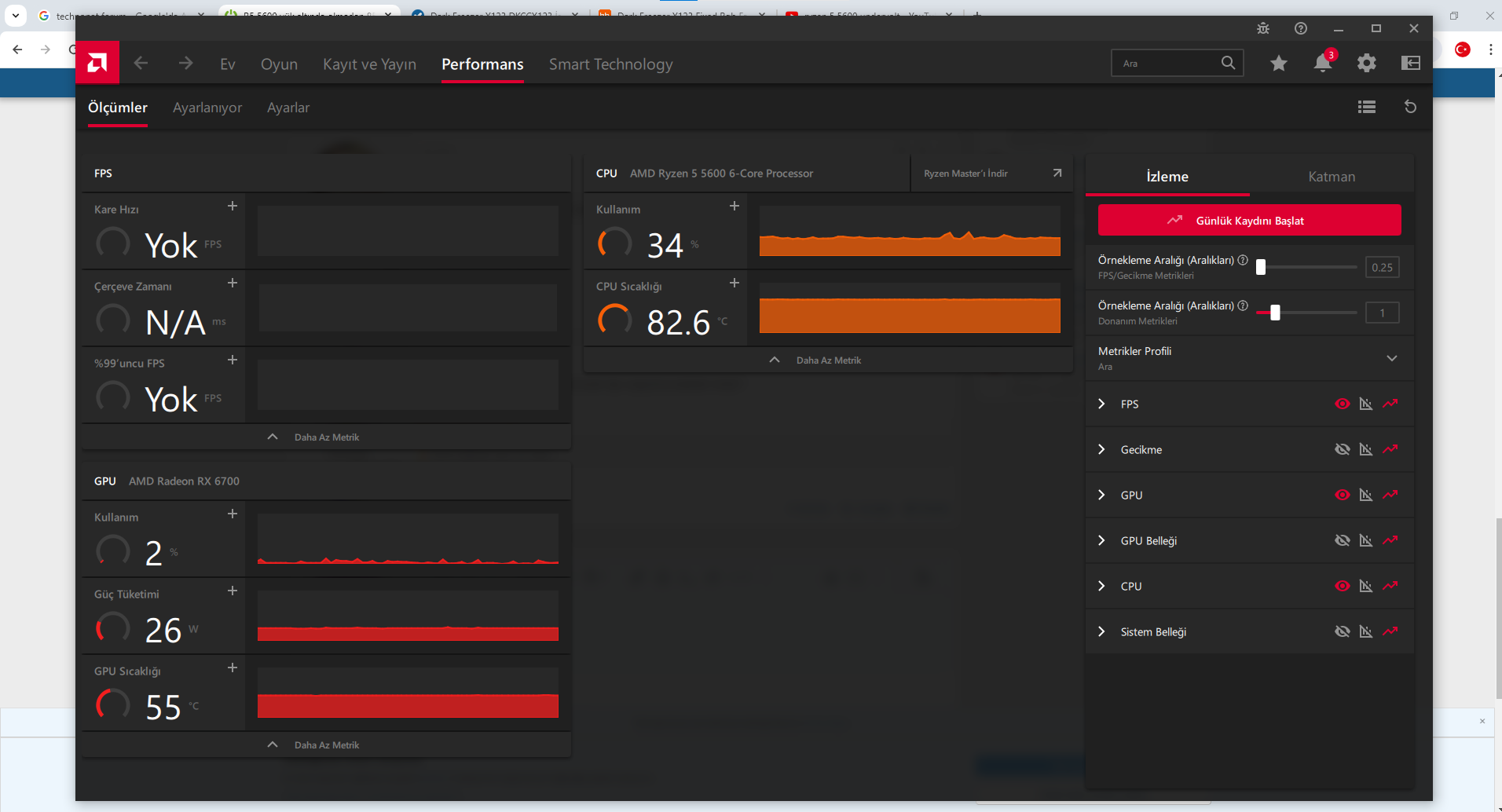The width and height of the screenshot is (1502, 812).
Task: Expand the CPU metrics group
Action: [1101, 586]
